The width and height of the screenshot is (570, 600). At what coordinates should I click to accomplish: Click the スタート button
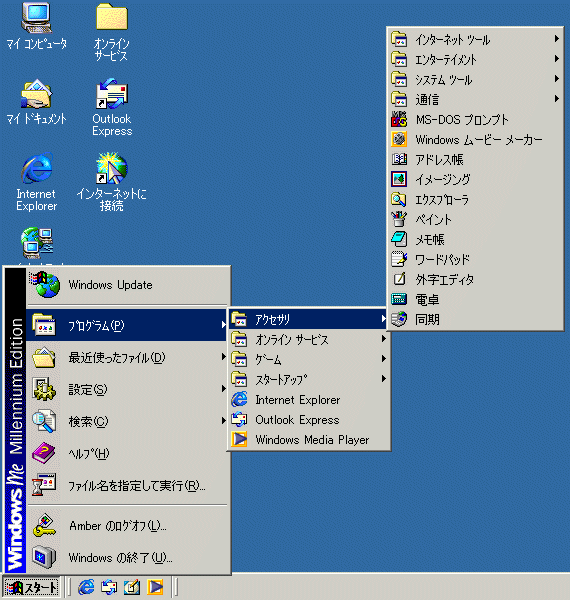[x=31, y=587]
